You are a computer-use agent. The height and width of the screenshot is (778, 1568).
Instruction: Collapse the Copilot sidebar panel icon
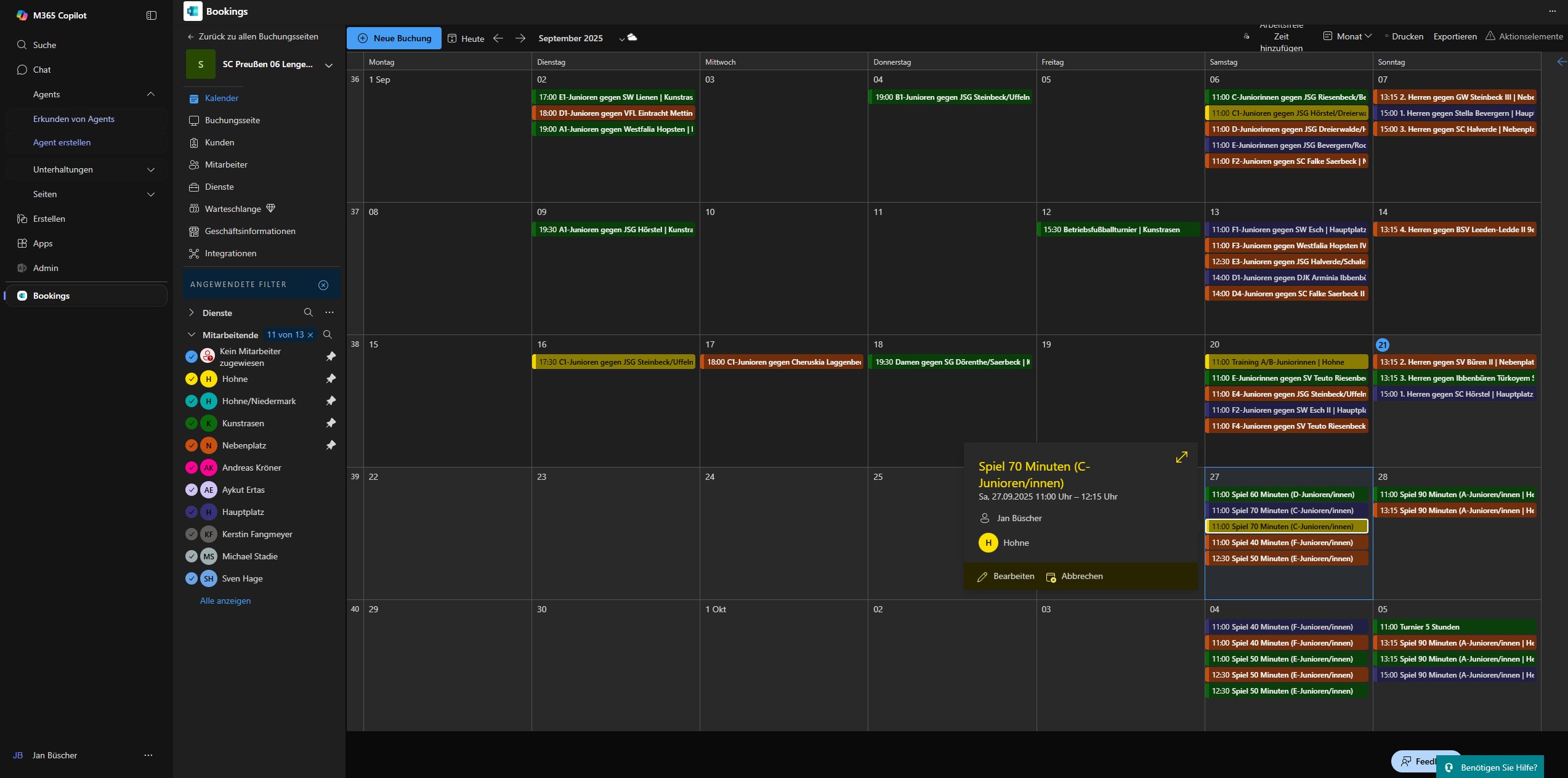[x=152, y=15]
